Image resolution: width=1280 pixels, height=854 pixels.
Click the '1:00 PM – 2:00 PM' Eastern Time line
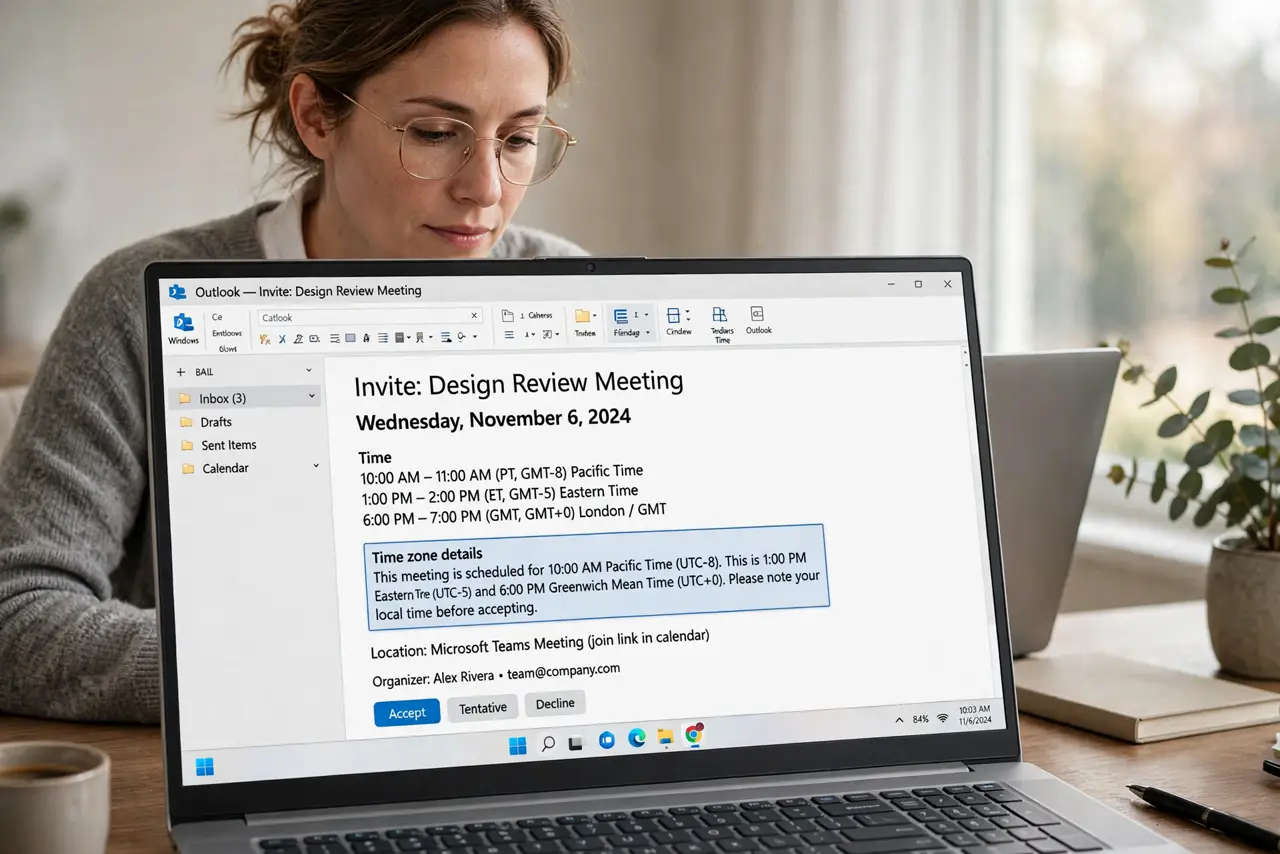[499, 494]
